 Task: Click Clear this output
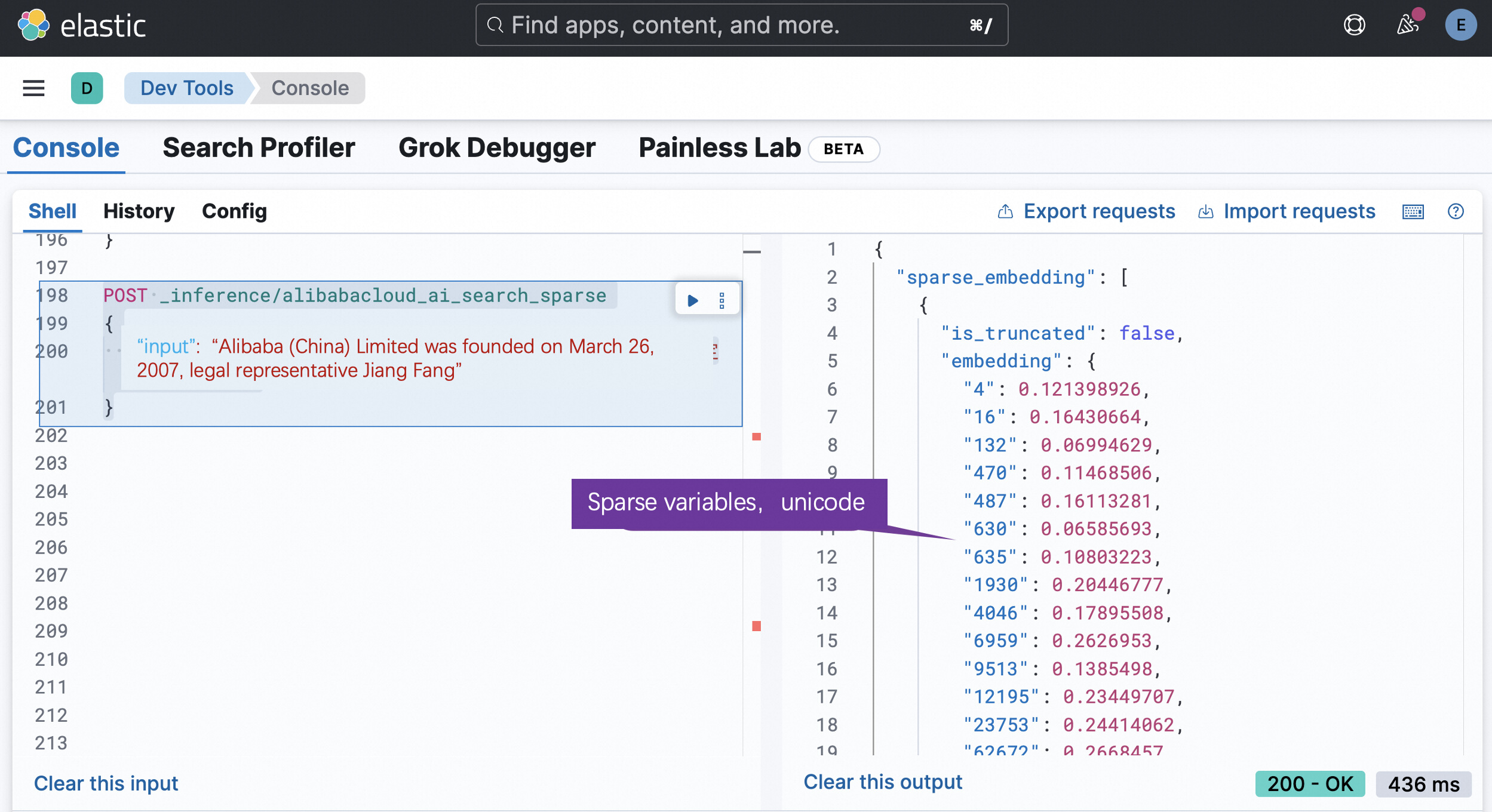[883, 782]
